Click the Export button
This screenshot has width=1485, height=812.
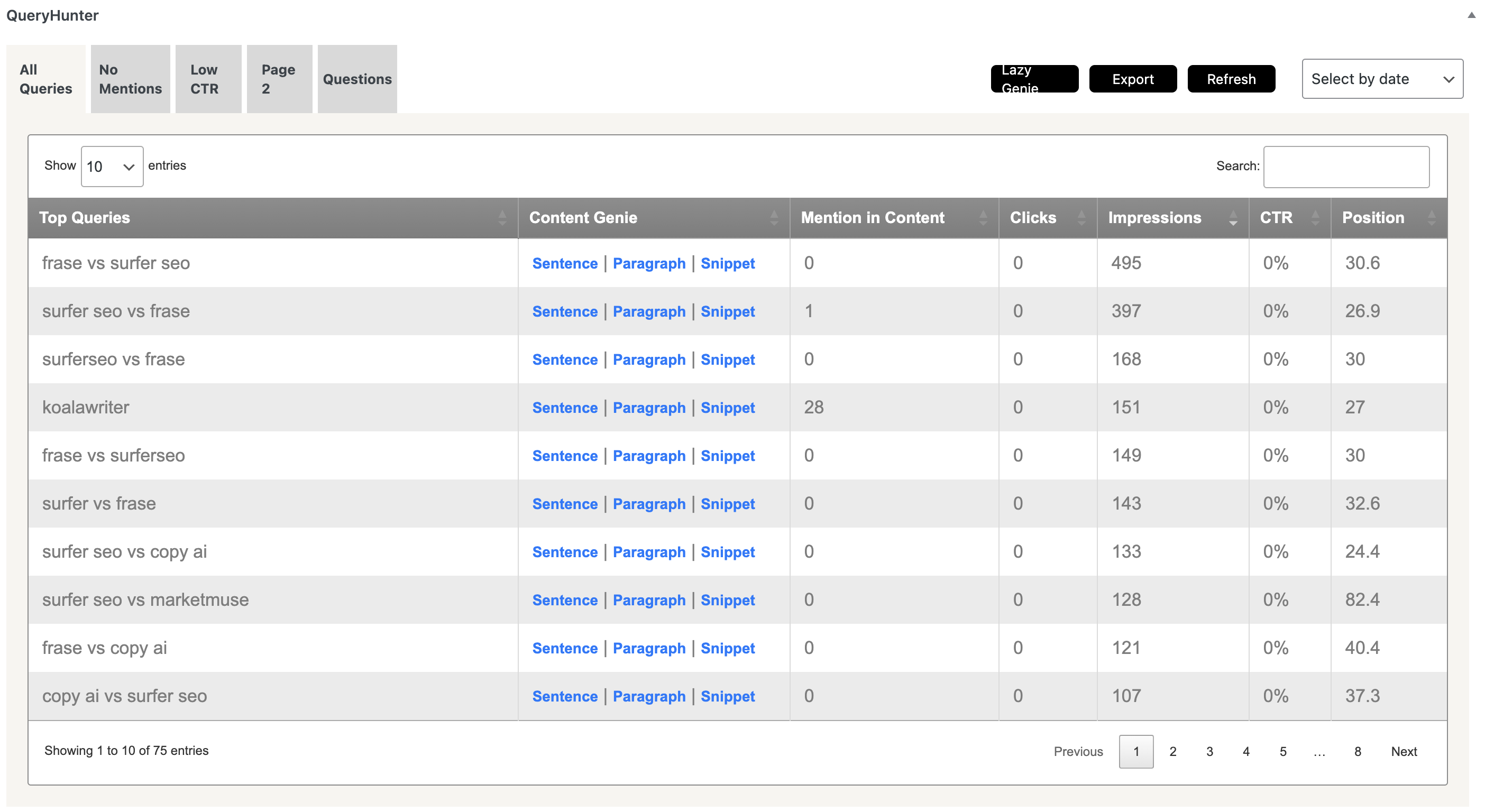tap(1133, 79)
